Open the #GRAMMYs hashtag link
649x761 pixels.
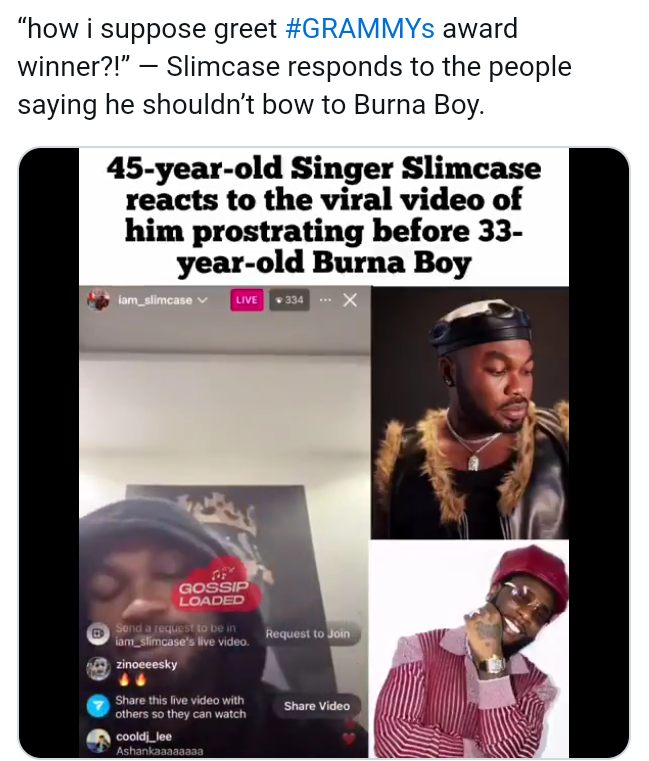click(x=360, y=29)
